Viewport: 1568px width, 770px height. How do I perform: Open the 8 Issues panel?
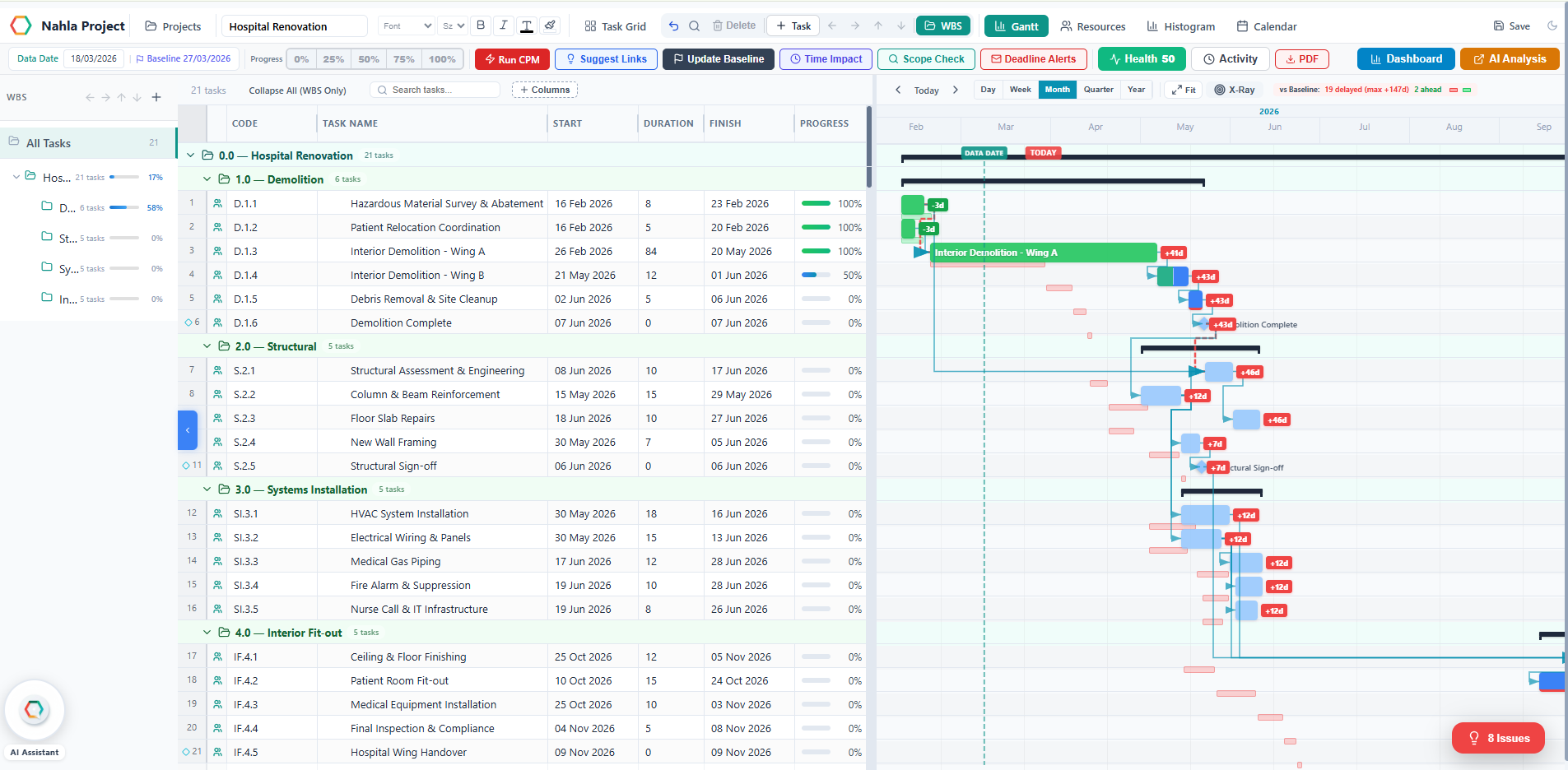pyautogui.click(x=1498, y=738)
